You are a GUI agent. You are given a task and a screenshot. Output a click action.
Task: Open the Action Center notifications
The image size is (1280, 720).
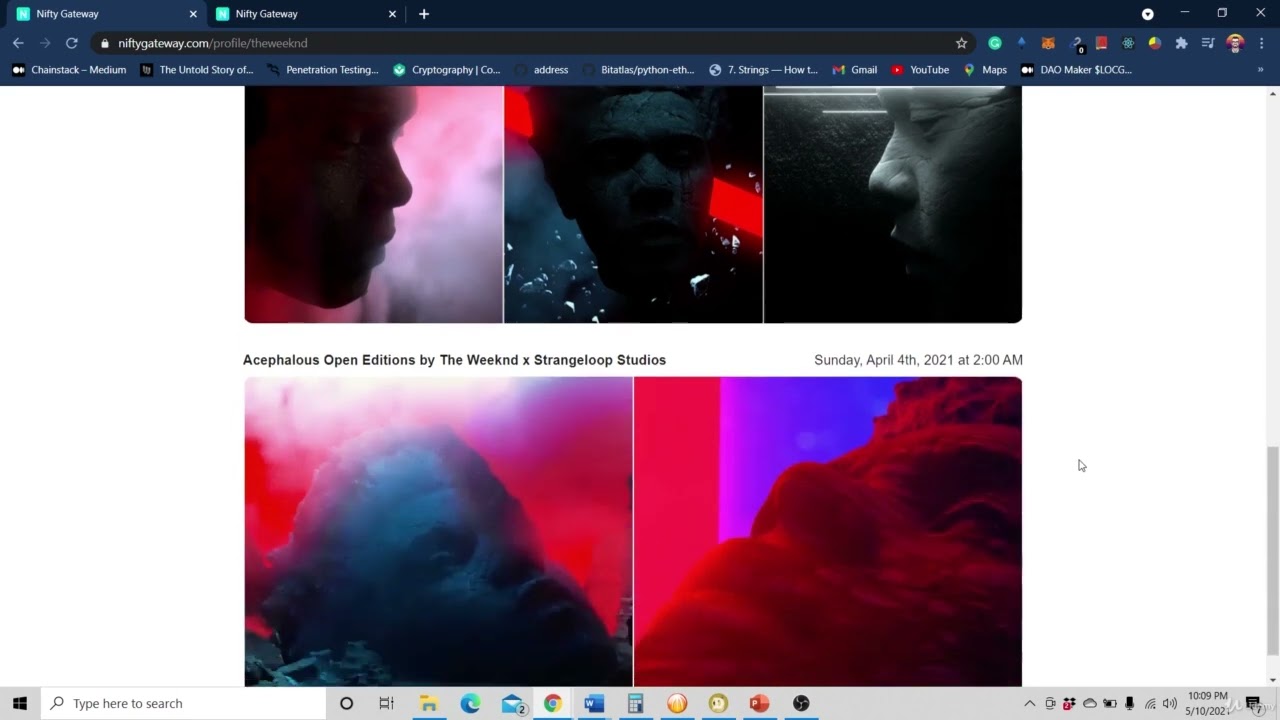coord(1254,704)
